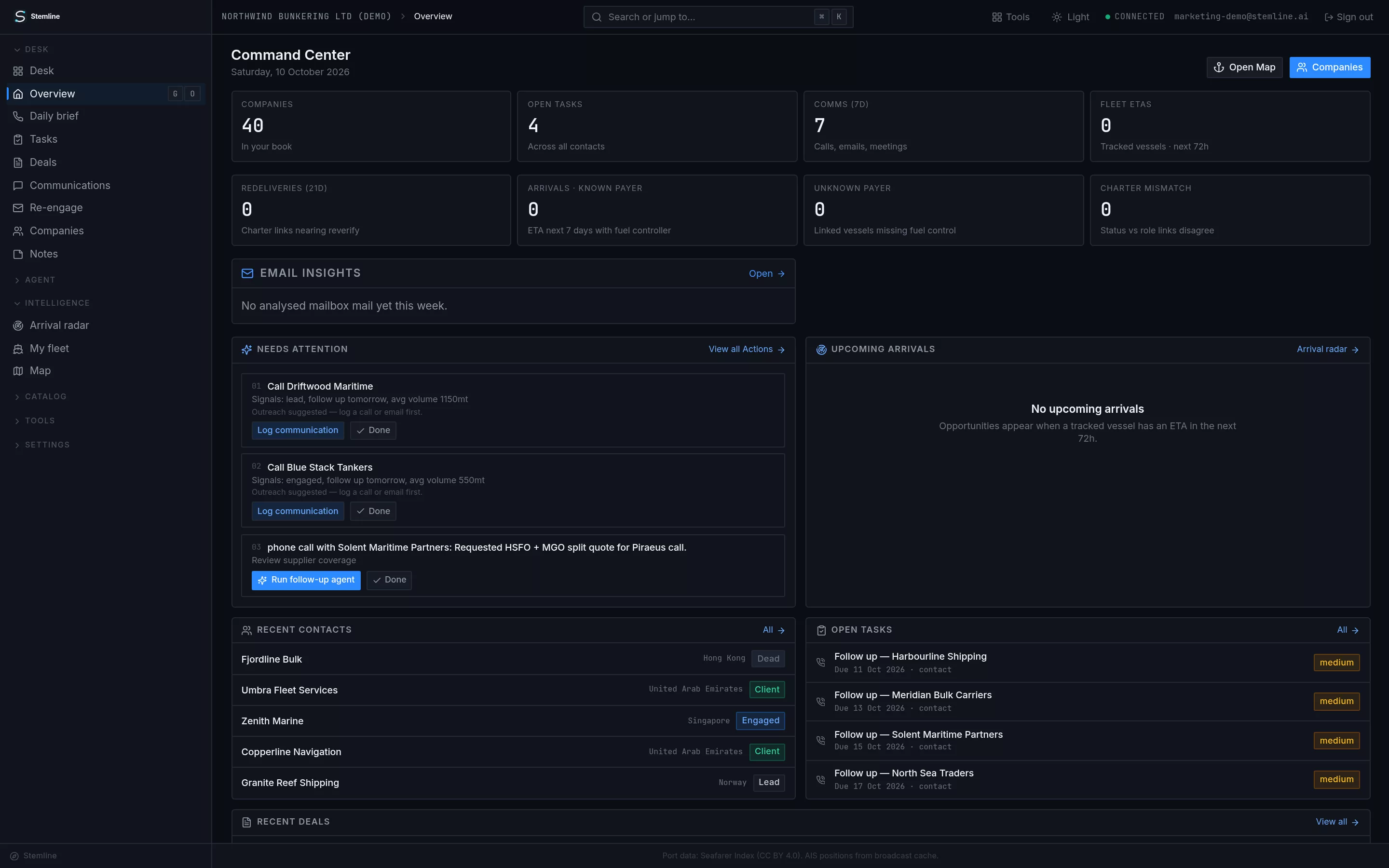Screen dimensions: 1389x868
Task: Run follow-up agent for Solent call
Action: pyautogui.click(x=306, y=580)
